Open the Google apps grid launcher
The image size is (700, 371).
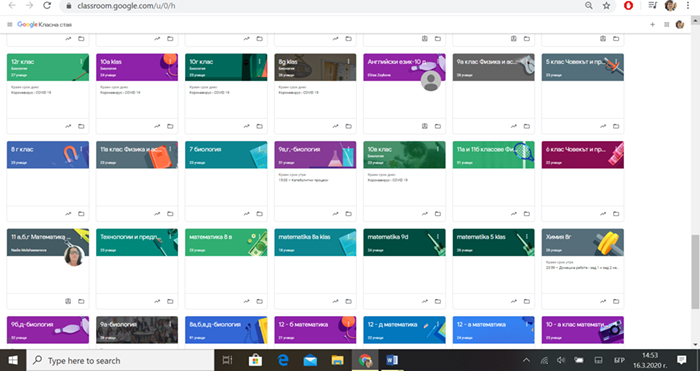coord(667,25)
